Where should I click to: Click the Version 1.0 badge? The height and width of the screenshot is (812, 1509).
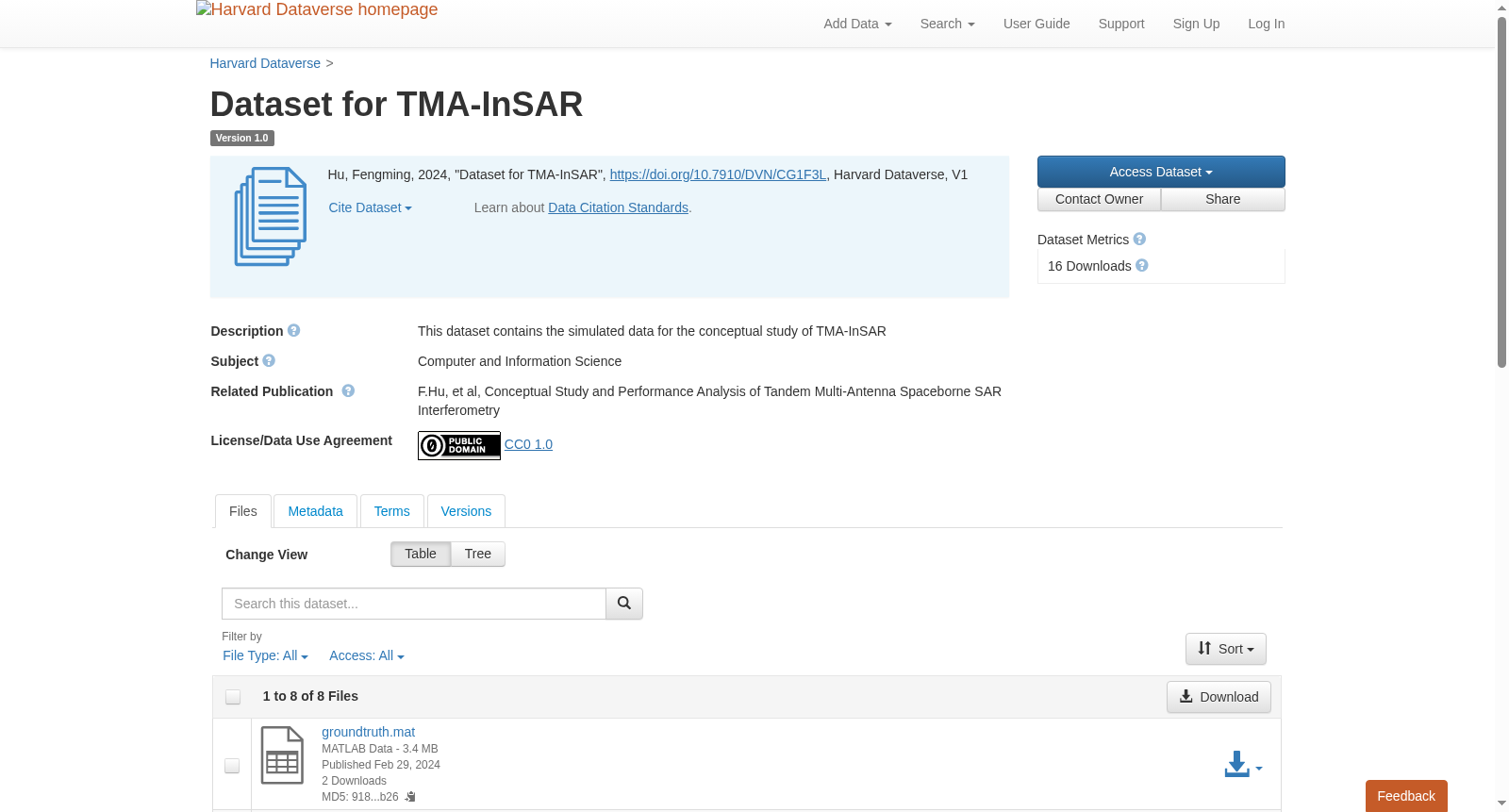click(x=241, y=138)
